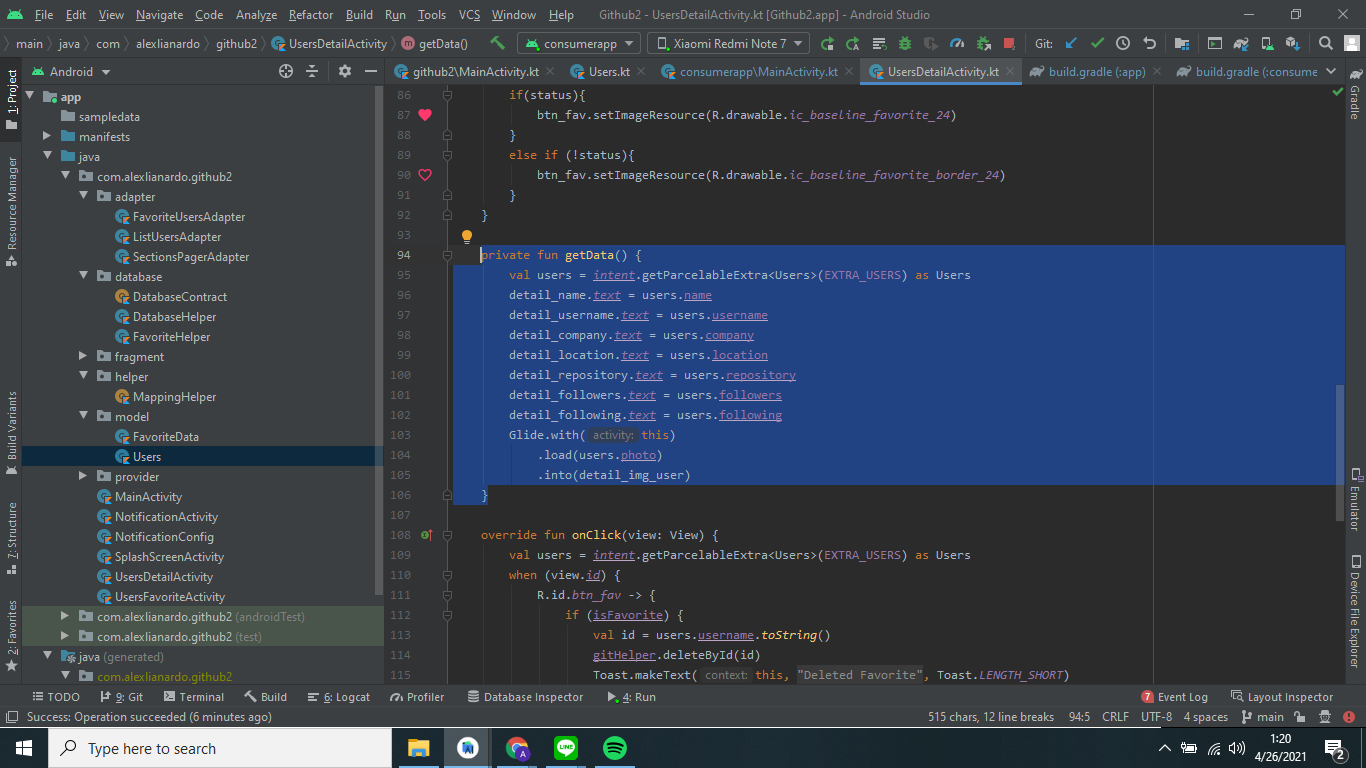Debug the consumerapp configuration
This screenshot has height=768, width=1366.
click(903, 43)
